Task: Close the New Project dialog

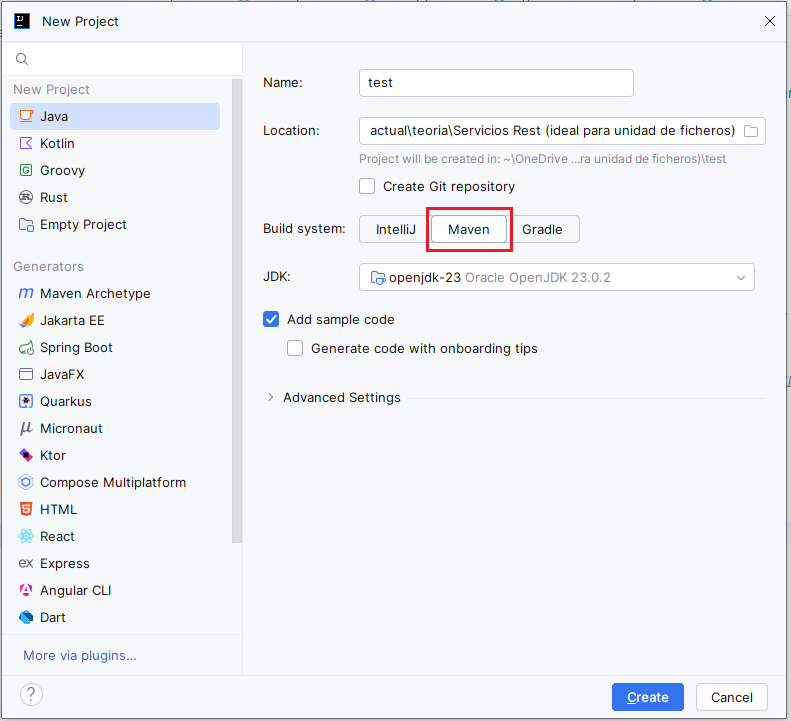Action: [x=770, y=21]
